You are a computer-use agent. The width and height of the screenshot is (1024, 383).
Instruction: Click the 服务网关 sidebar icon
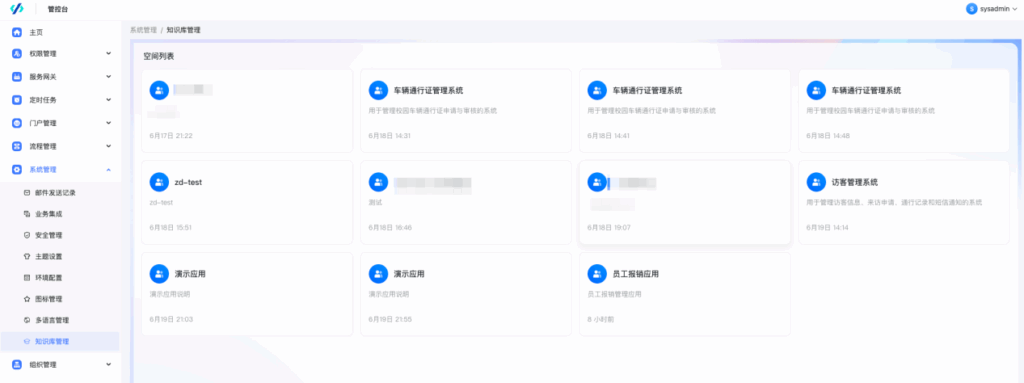point(17,76)
